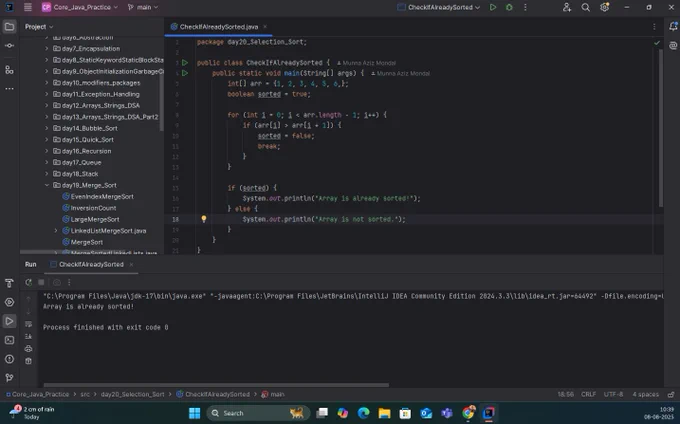Open IDE settings gear icon

point(604,7)
